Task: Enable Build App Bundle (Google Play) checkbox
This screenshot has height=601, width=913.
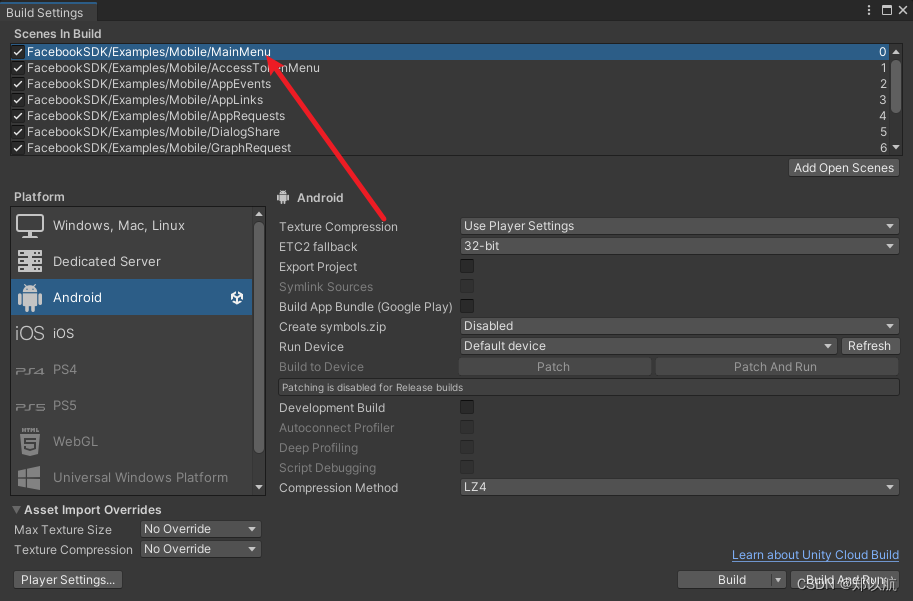Action: (x=467, y=306)
